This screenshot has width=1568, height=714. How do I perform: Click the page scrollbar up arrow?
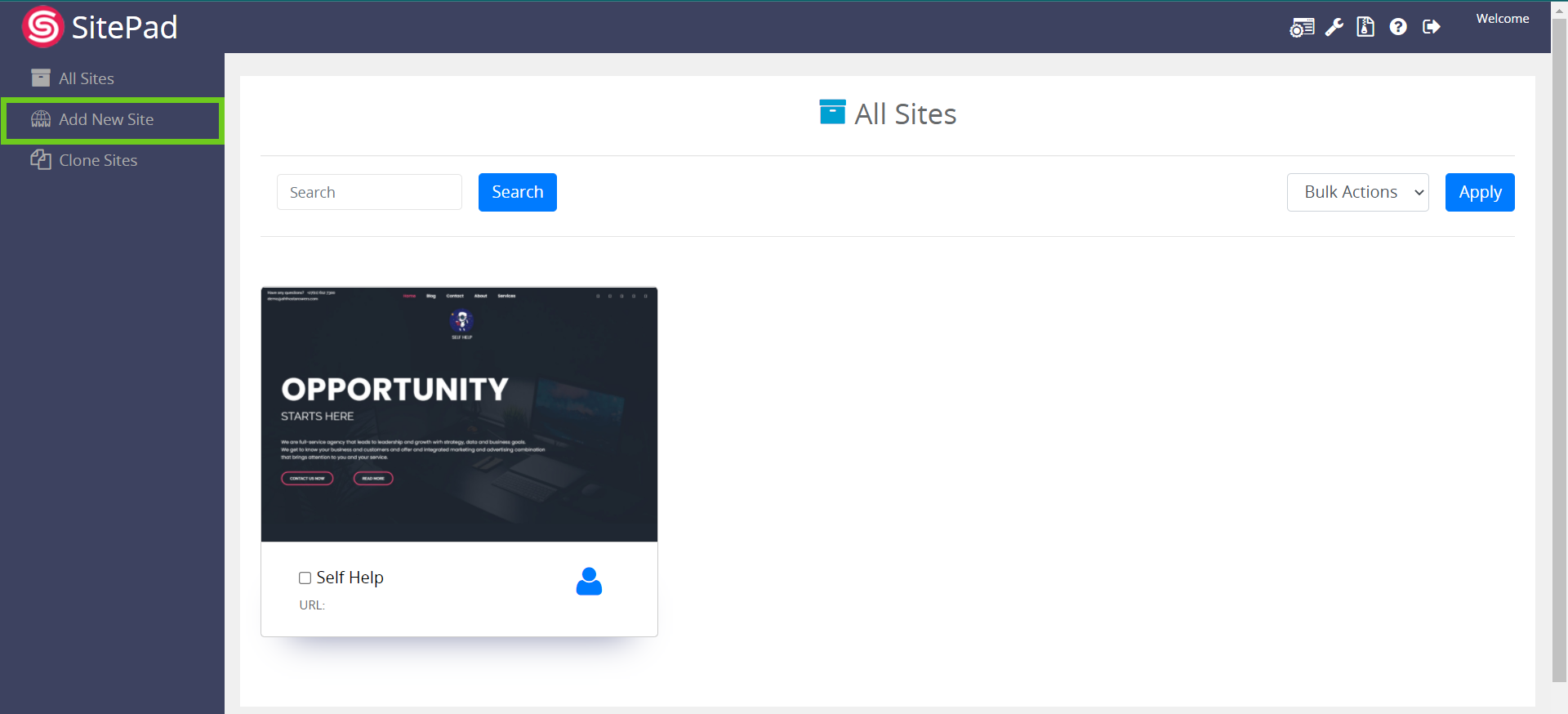1559,11
